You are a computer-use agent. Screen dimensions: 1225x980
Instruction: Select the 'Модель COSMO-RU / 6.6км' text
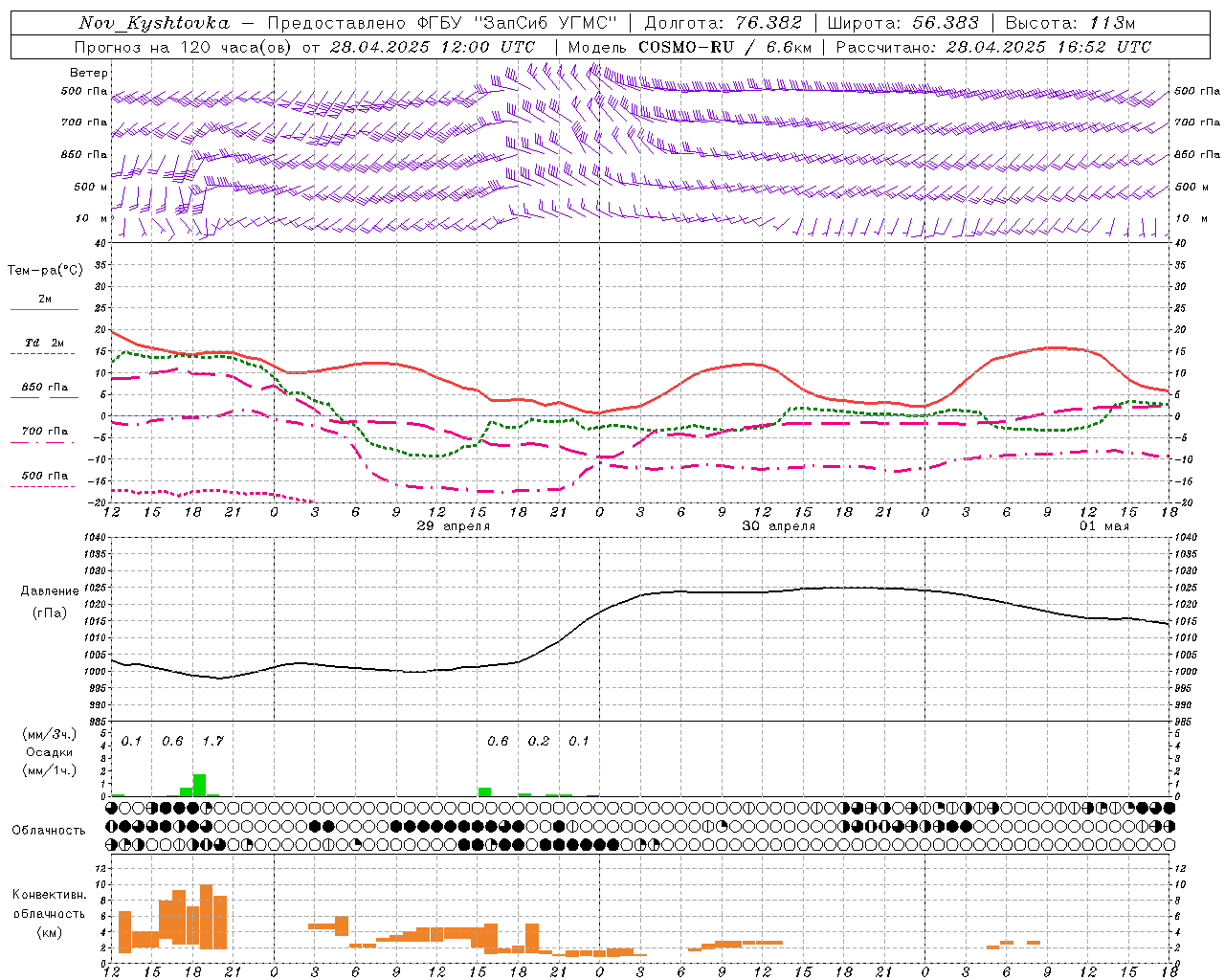pyautogui.click(x=690, y=47)
